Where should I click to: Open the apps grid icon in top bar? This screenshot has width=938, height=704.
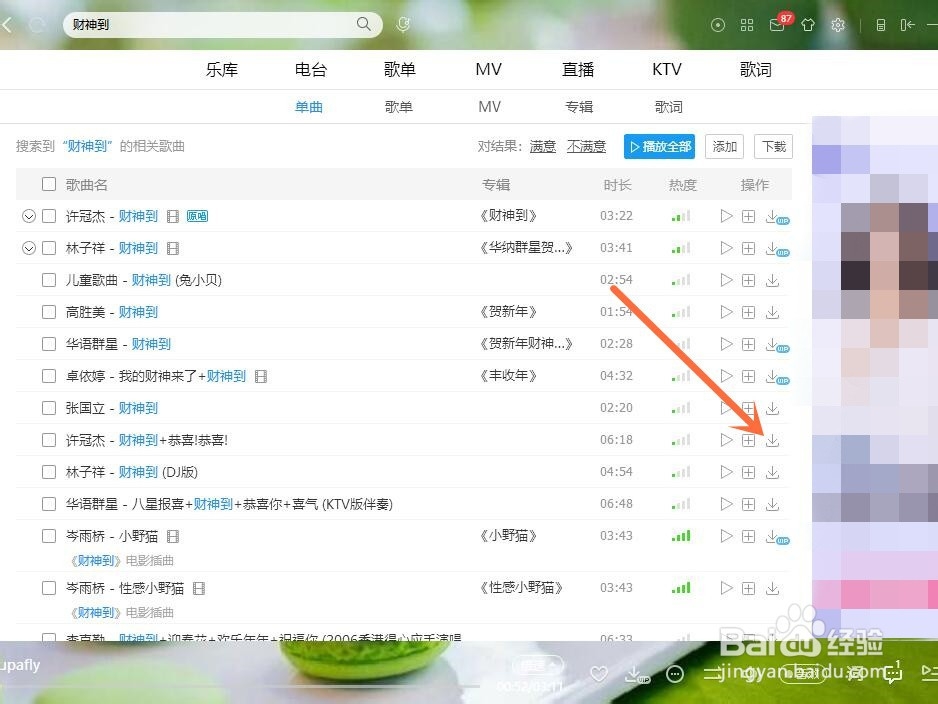tap(747, 25)
